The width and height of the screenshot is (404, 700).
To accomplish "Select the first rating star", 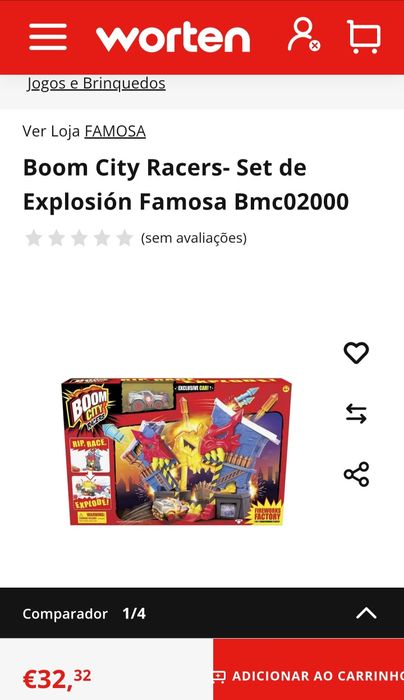I will pyautogui.click(x=33, y=238).
